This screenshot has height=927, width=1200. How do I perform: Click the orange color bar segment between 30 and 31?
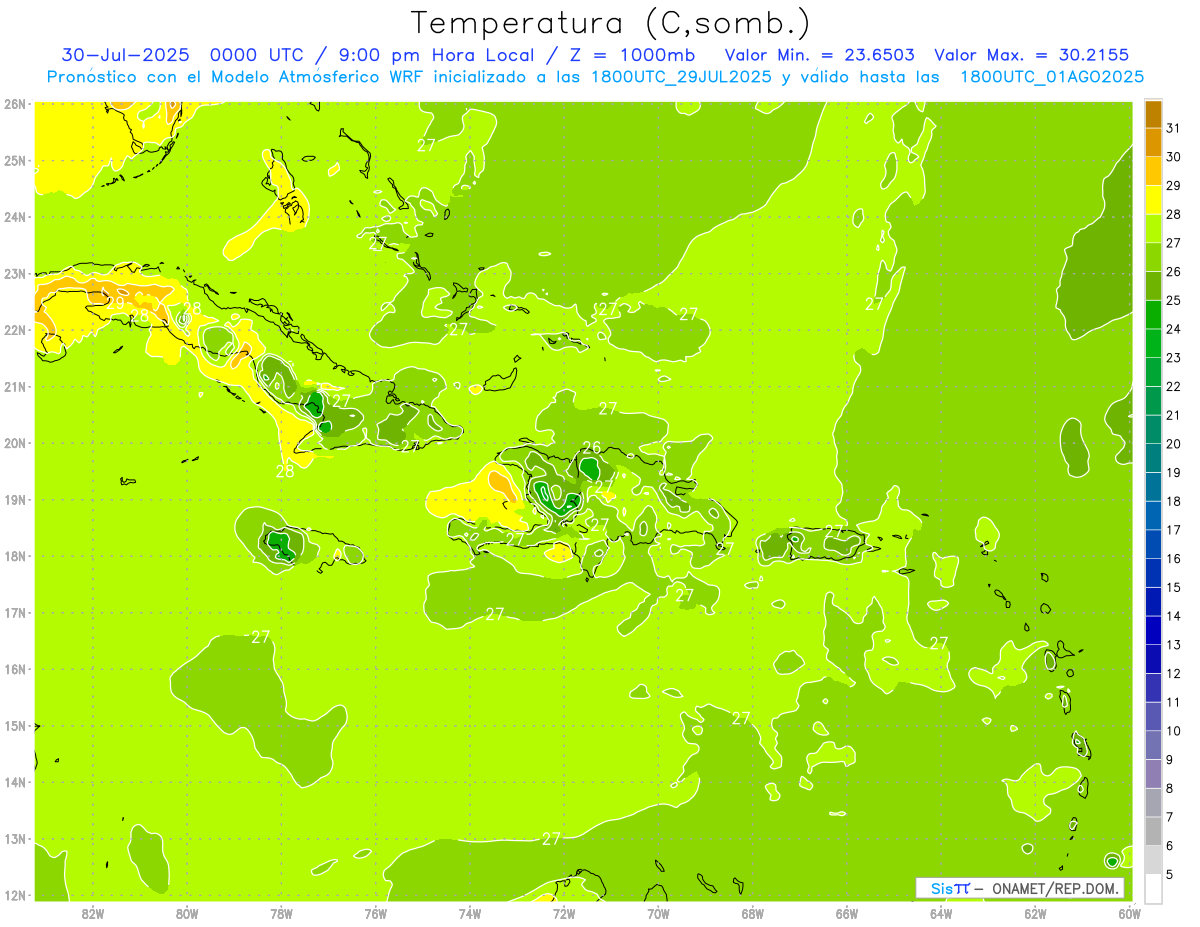(x=1153, y=143)
